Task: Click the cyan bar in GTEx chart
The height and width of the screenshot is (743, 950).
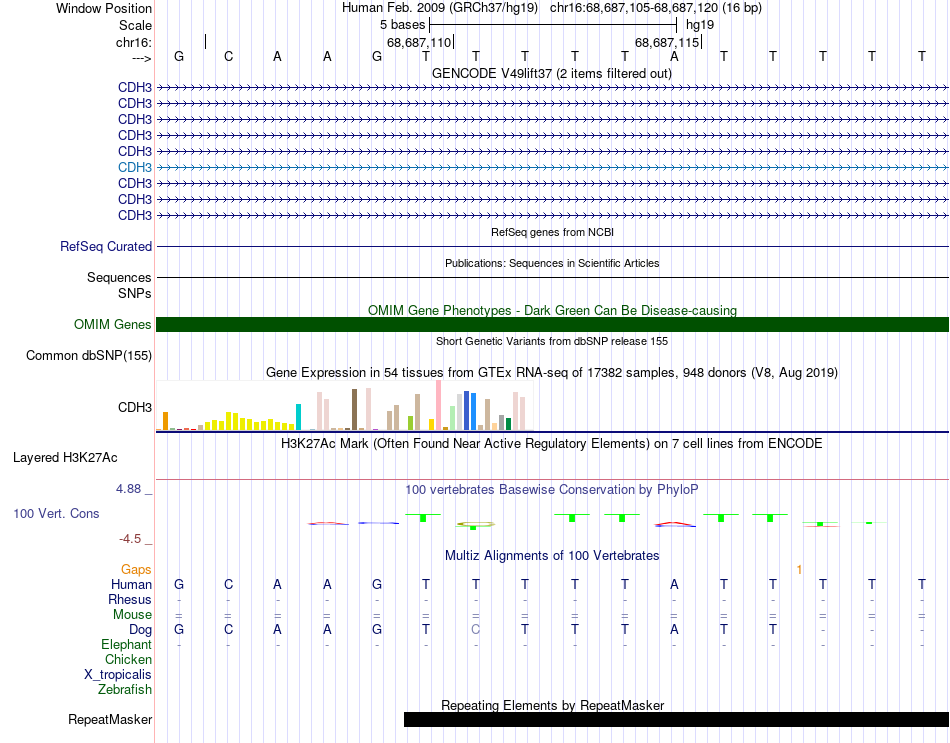Action: 298,417
